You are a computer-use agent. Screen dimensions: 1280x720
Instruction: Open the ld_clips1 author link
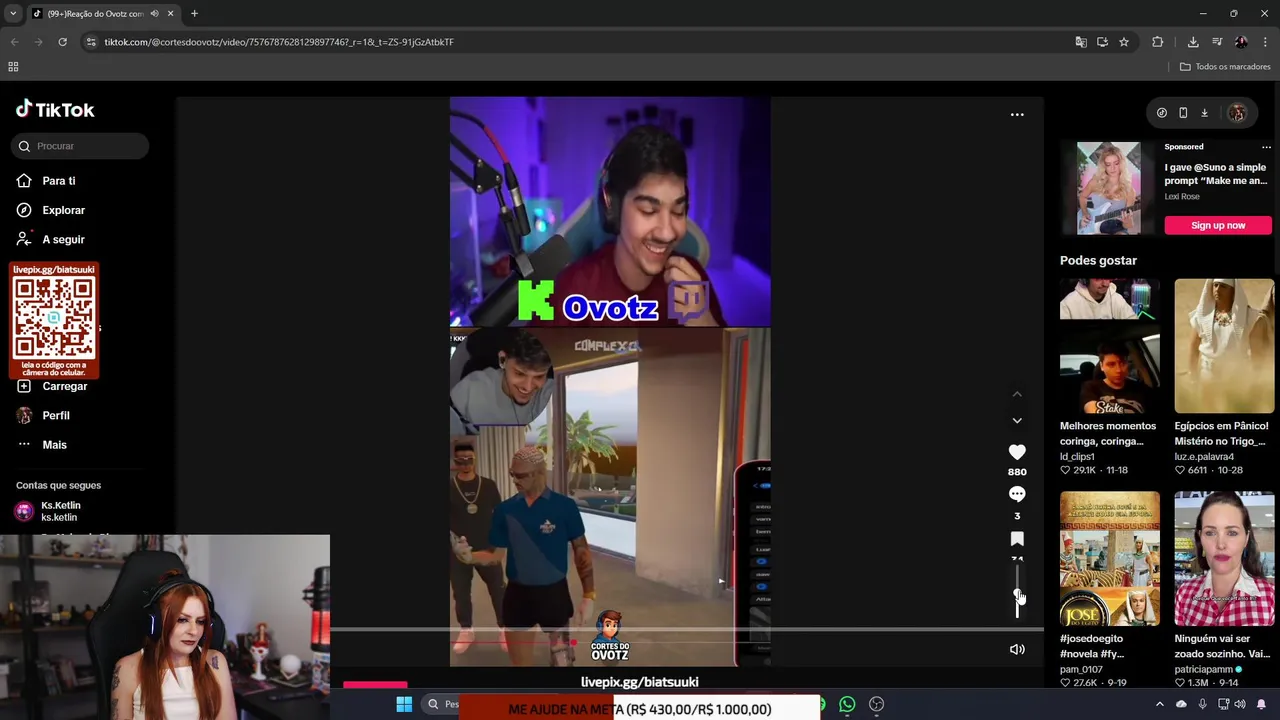1078,457
